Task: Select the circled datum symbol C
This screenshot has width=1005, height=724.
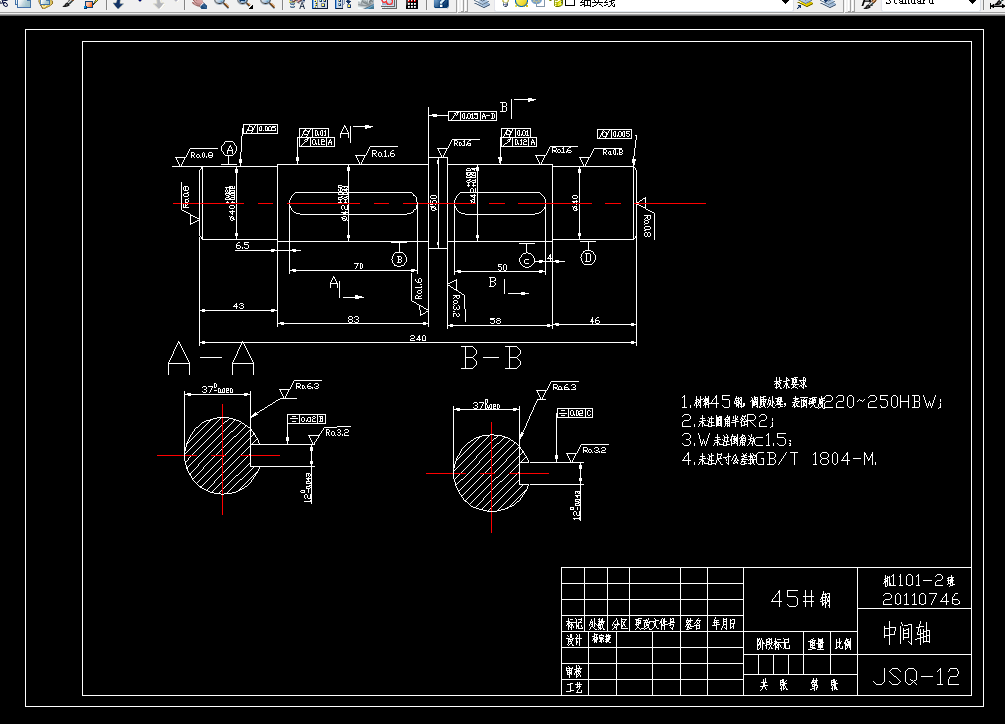Action: pos(527,260)
